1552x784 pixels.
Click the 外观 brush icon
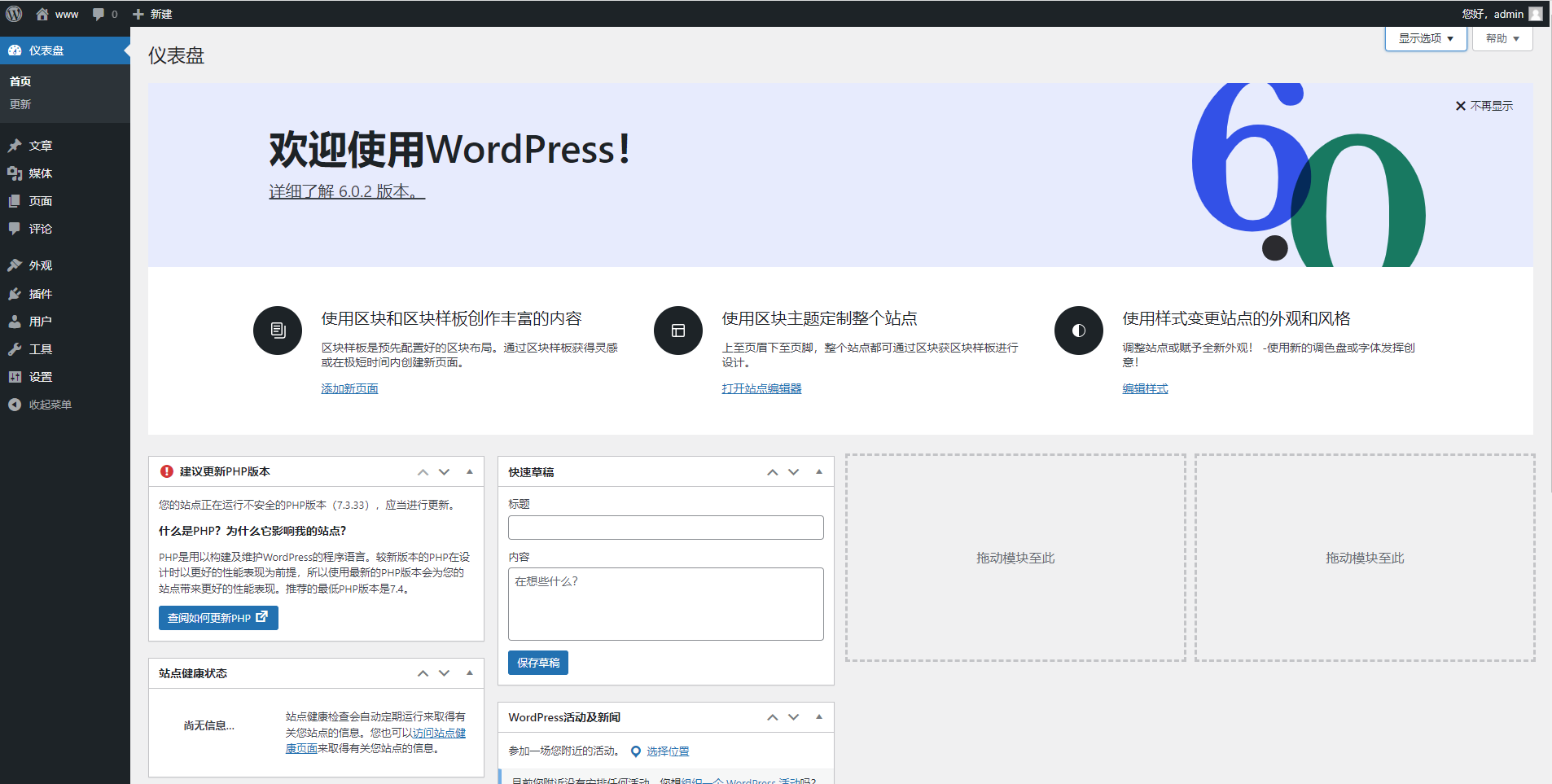pos(15,265)
